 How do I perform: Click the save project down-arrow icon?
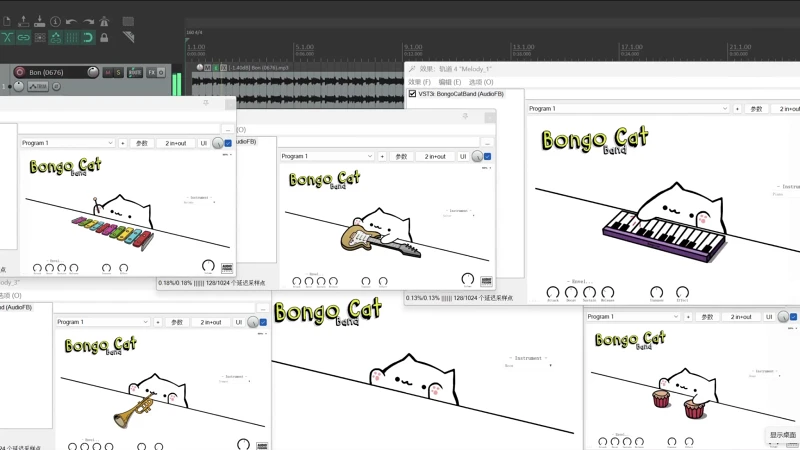tap(40, 21)
